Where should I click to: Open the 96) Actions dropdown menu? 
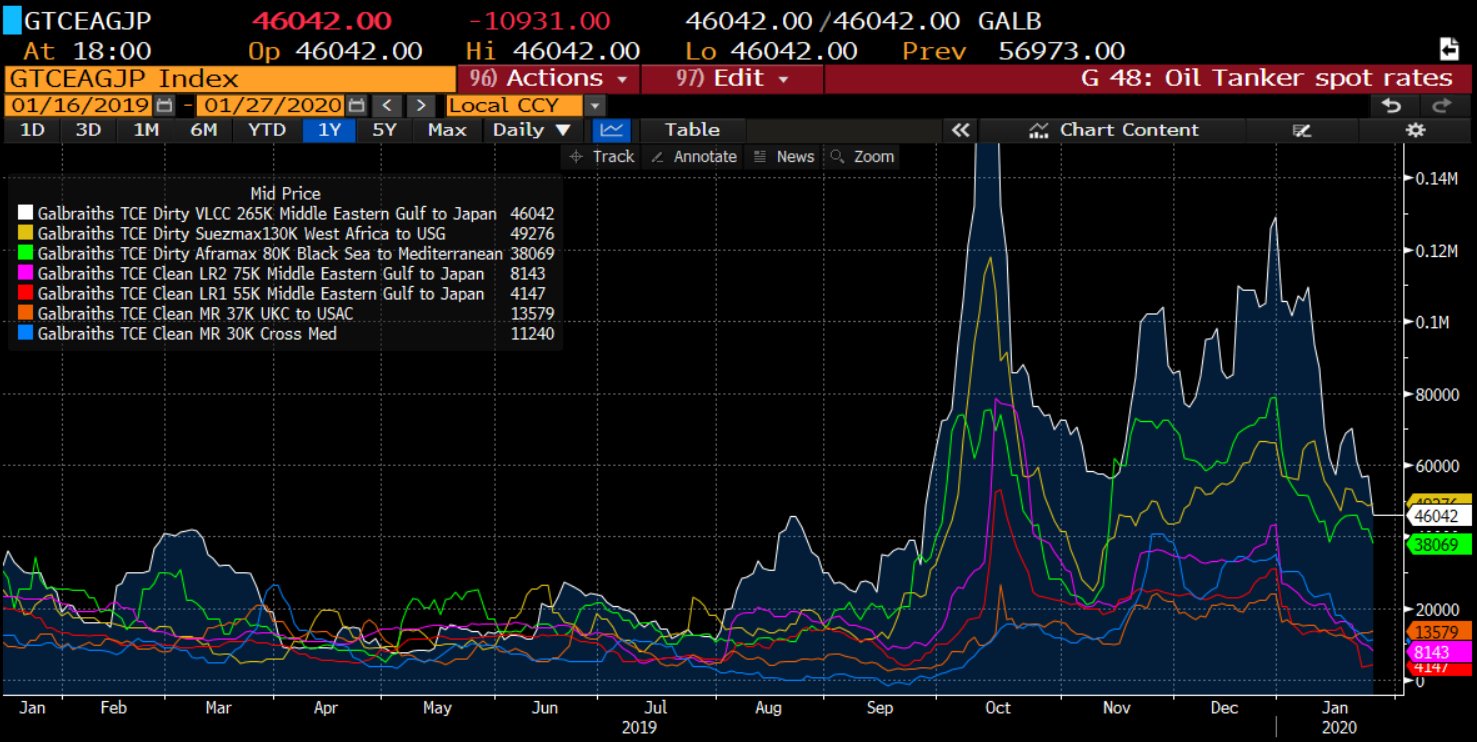[x=548, y=78]
